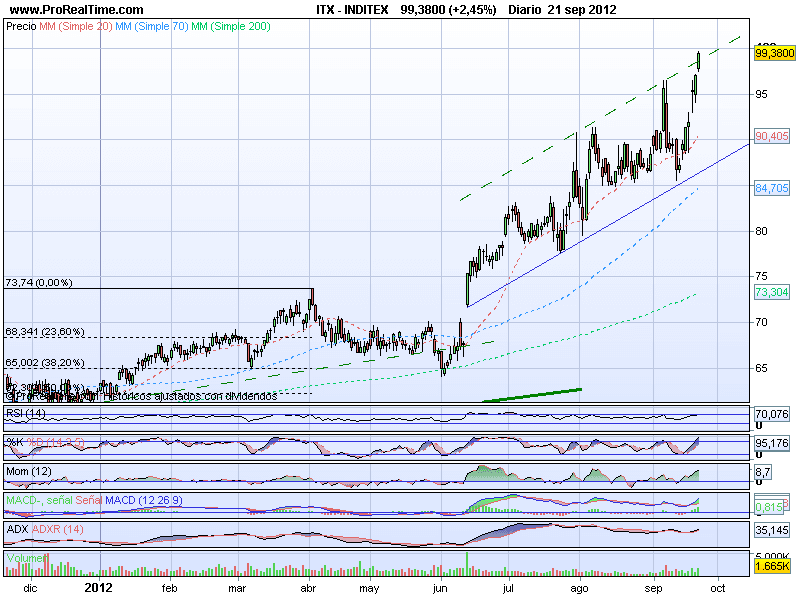Select the Mom (12) momentum label
This screenshot has width=800, height=600.
click(29, 471)
